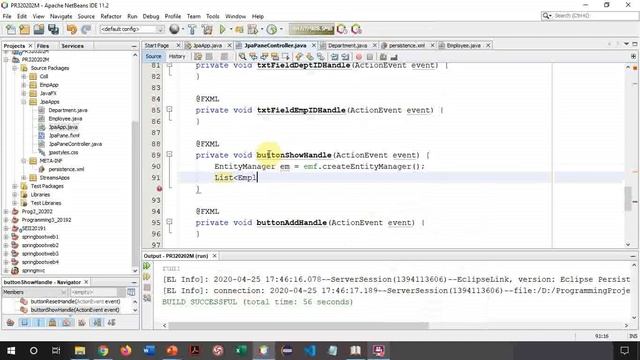Click the error marker at line 92
This screenshot has height=360, width=640.
pyautogui.click(x=159, y=189)
